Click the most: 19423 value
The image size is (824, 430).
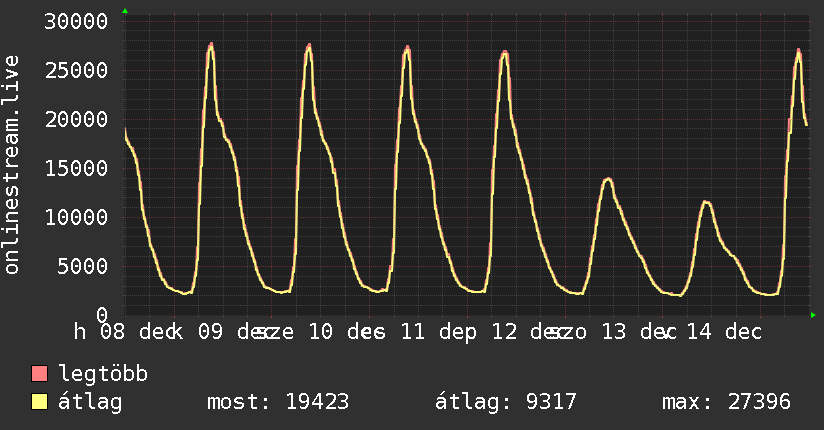click(278, 402)
